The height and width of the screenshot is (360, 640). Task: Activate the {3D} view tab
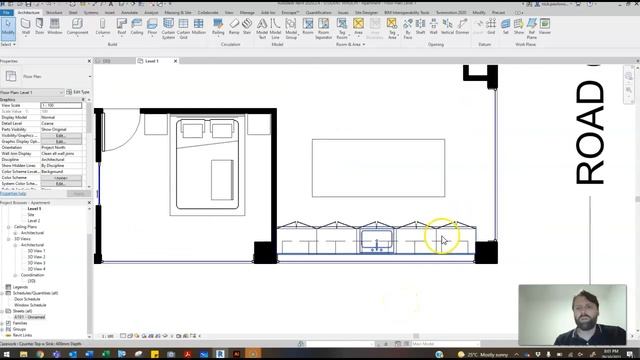(x=107, y=61)
